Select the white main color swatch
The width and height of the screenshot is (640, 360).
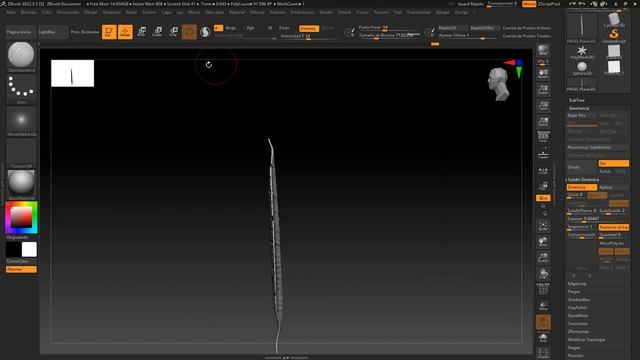(x=29, y=249)
